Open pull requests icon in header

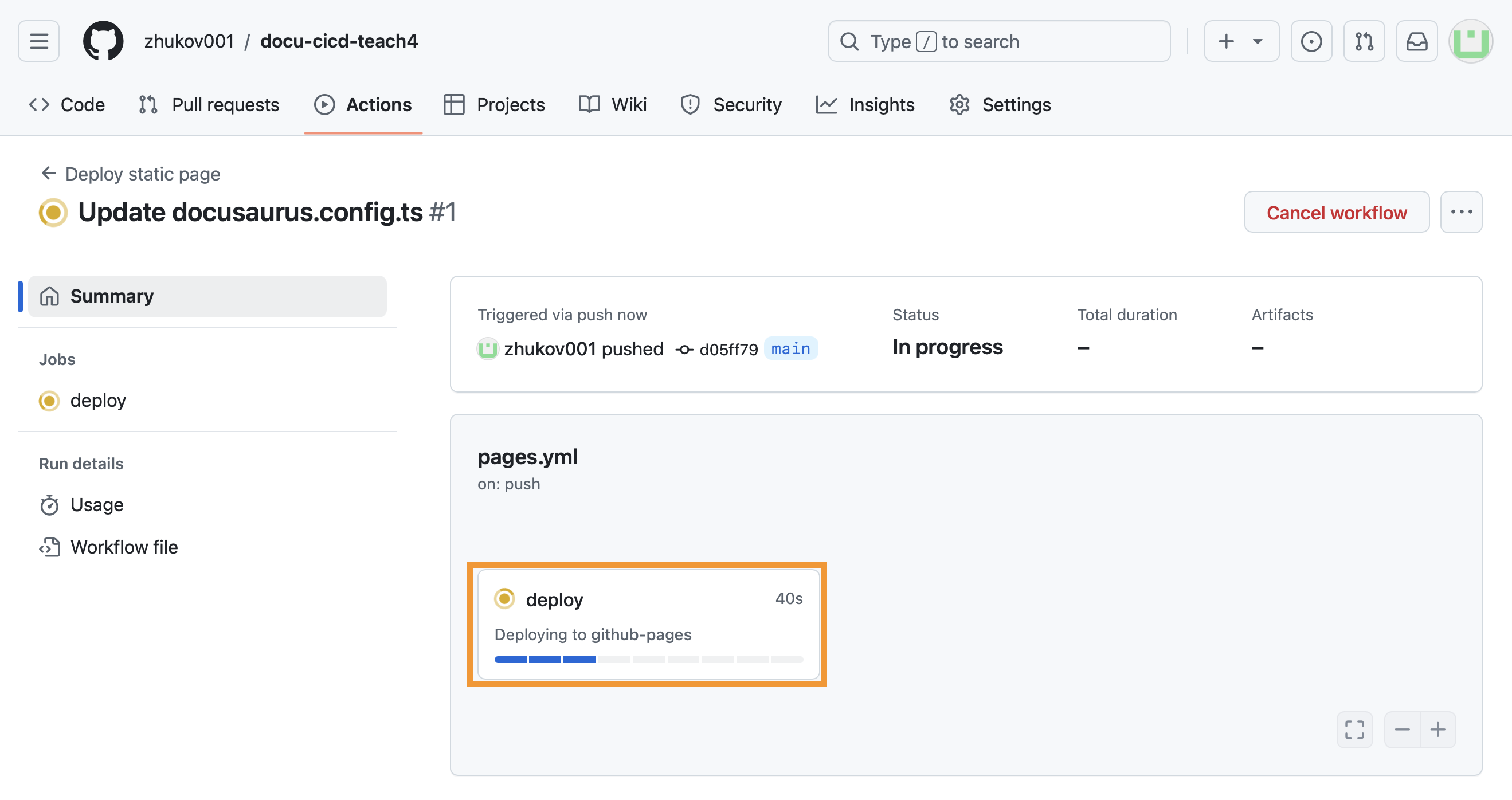[x=1364, y=41]
